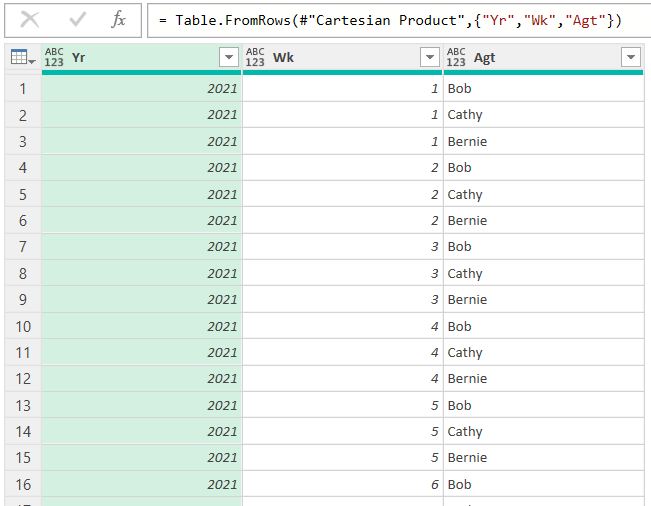
Task: Click Bob cell in row 1
Action: click(543, 88)
